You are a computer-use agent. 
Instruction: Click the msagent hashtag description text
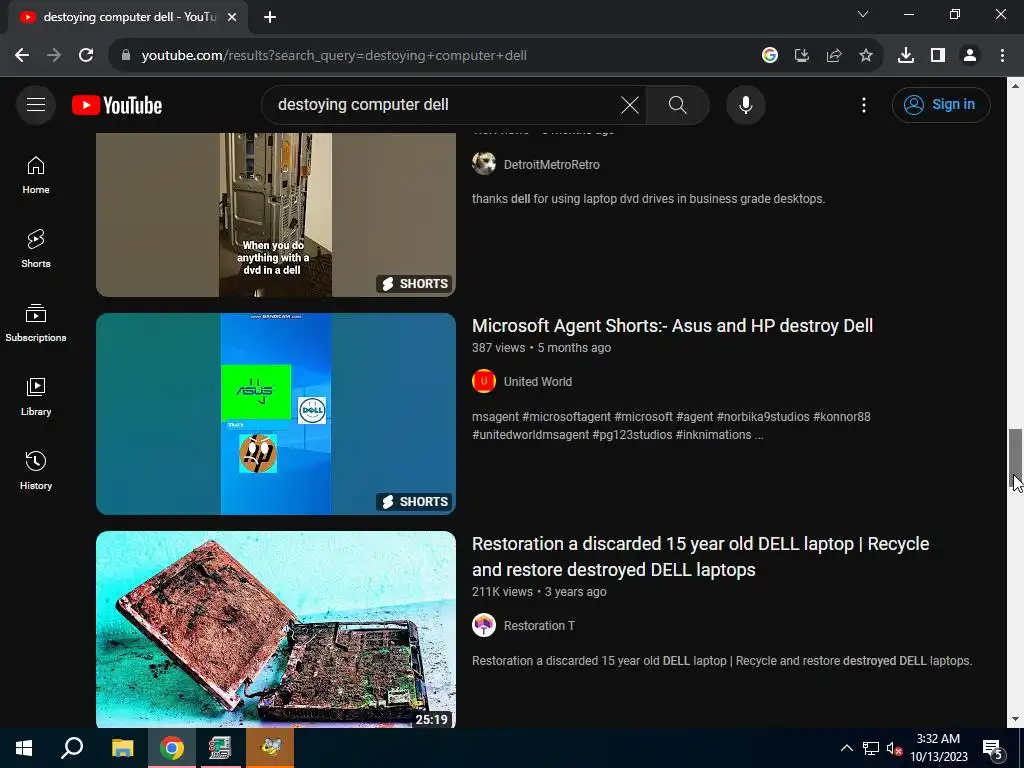coord(671,426)
